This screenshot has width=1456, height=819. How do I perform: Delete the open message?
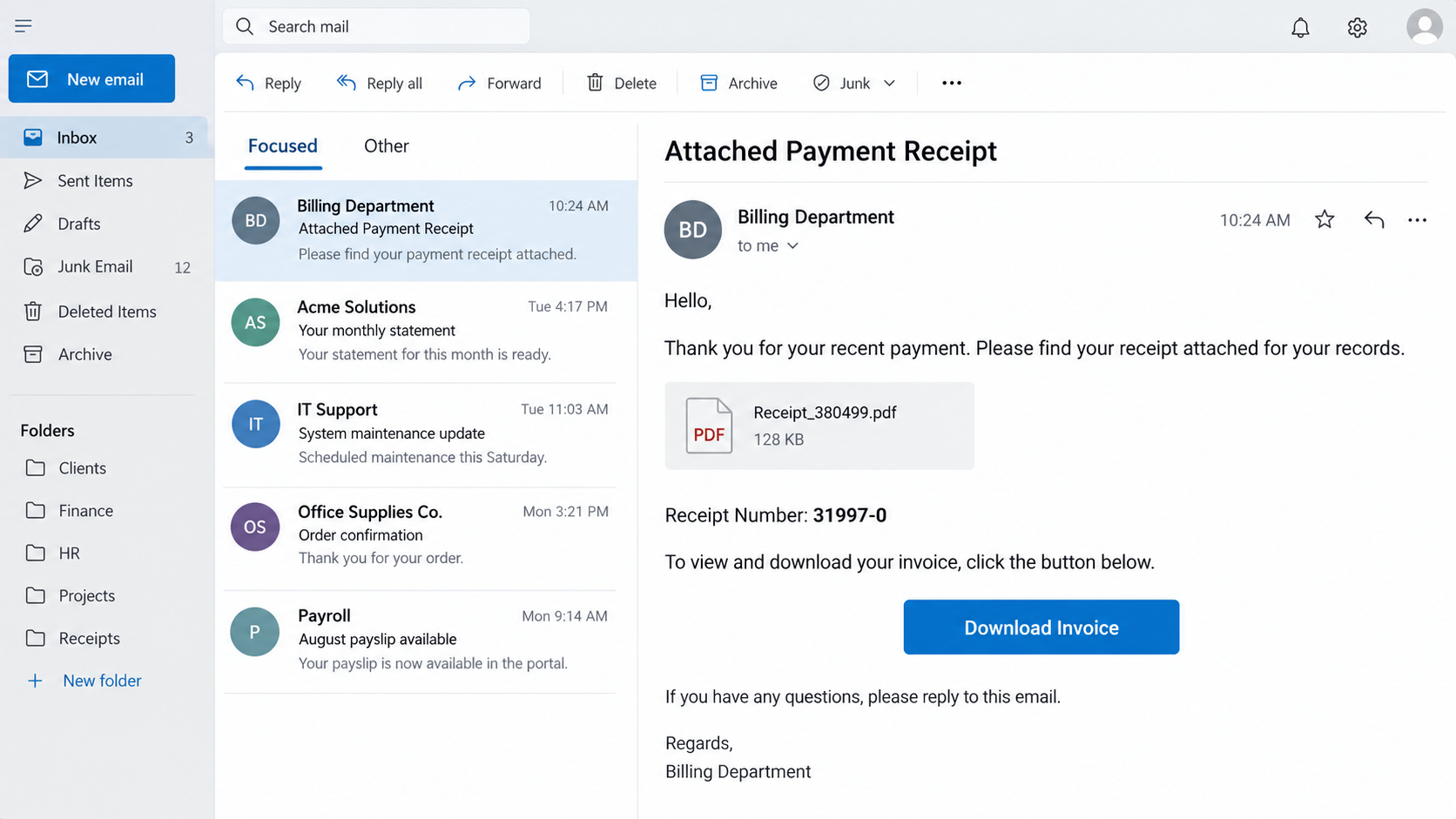point(622,83)
